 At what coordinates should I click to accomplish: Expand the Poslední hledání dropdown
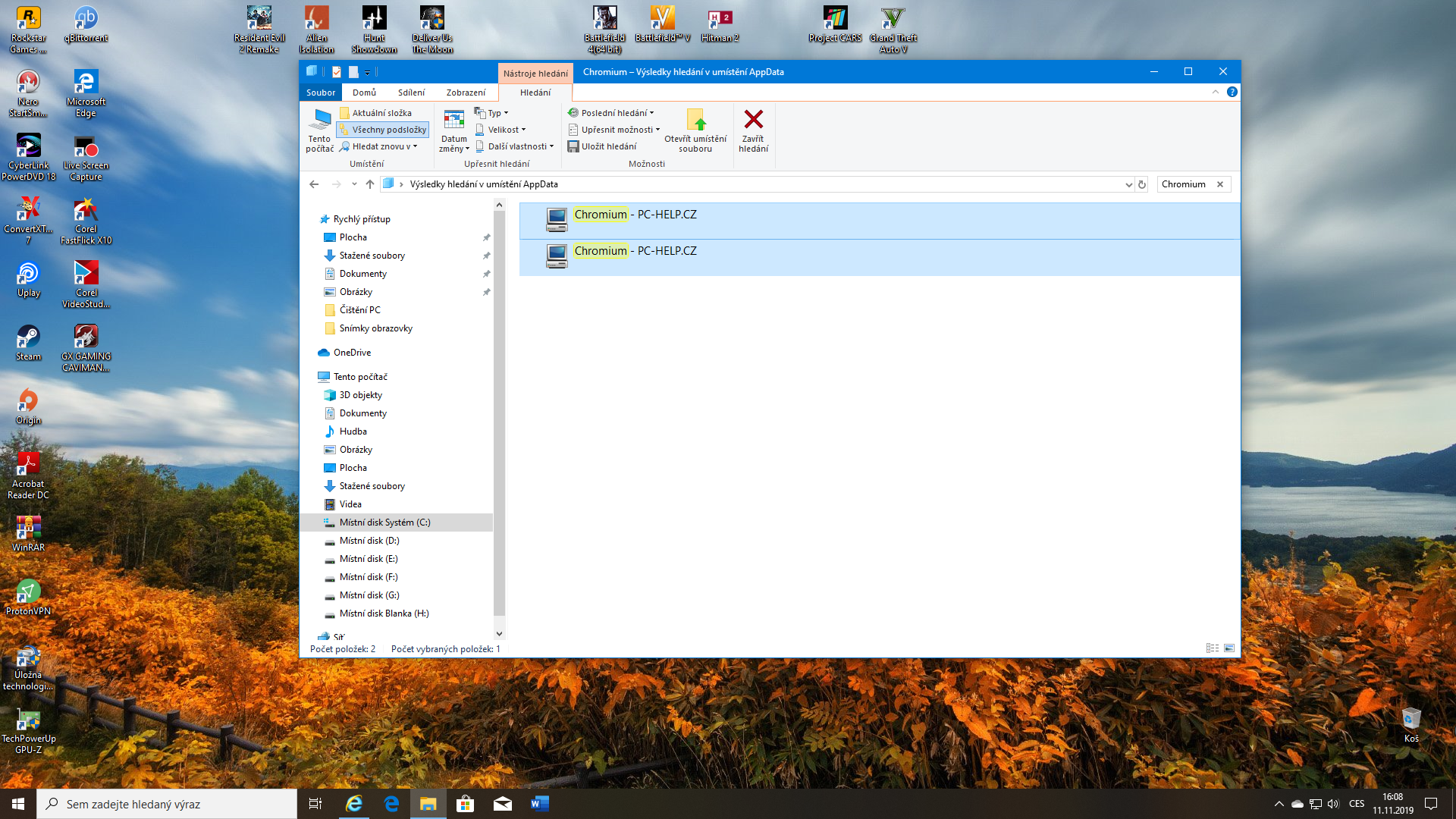(x=614, y=113)
